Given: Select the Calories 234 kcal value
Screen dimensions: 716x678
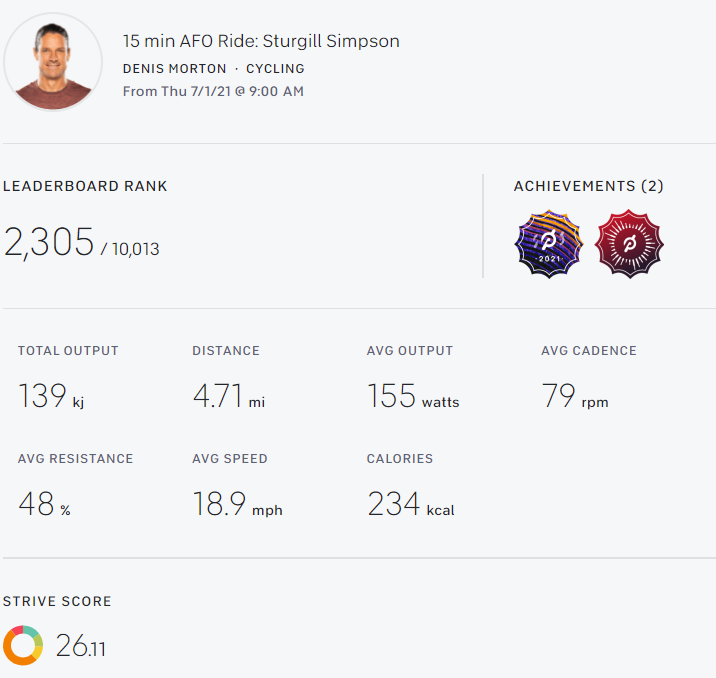Looking at the screenshot, I should [x=410, y=504].
